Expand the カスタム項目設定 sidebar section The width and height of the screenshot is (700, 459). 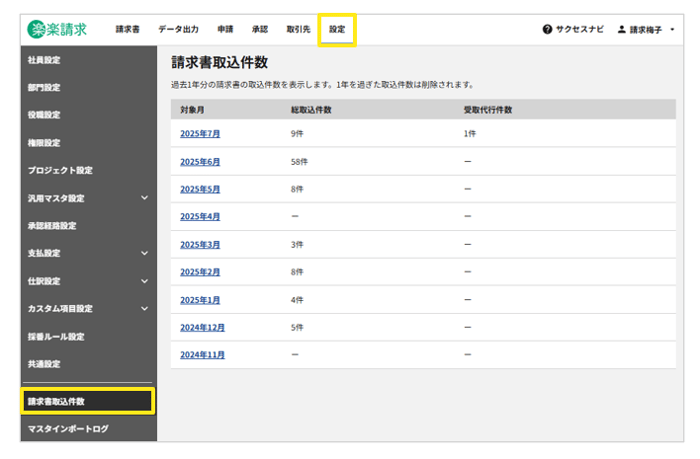144,308
